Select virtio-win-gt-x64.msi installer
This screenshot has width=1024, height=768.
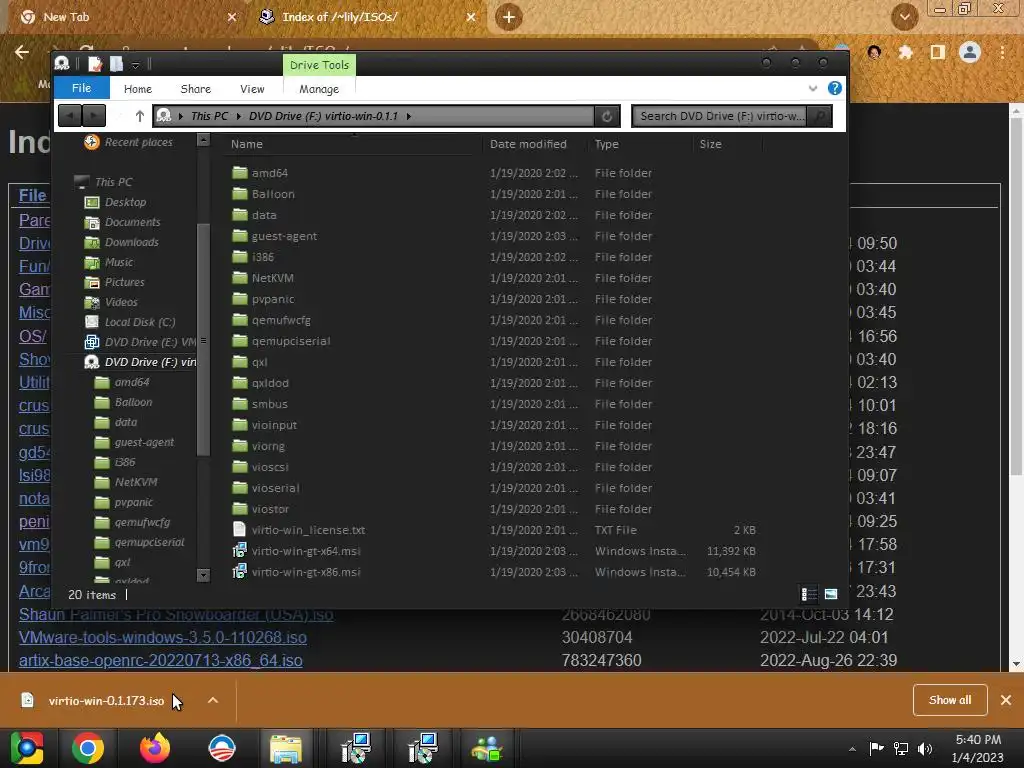306,551
